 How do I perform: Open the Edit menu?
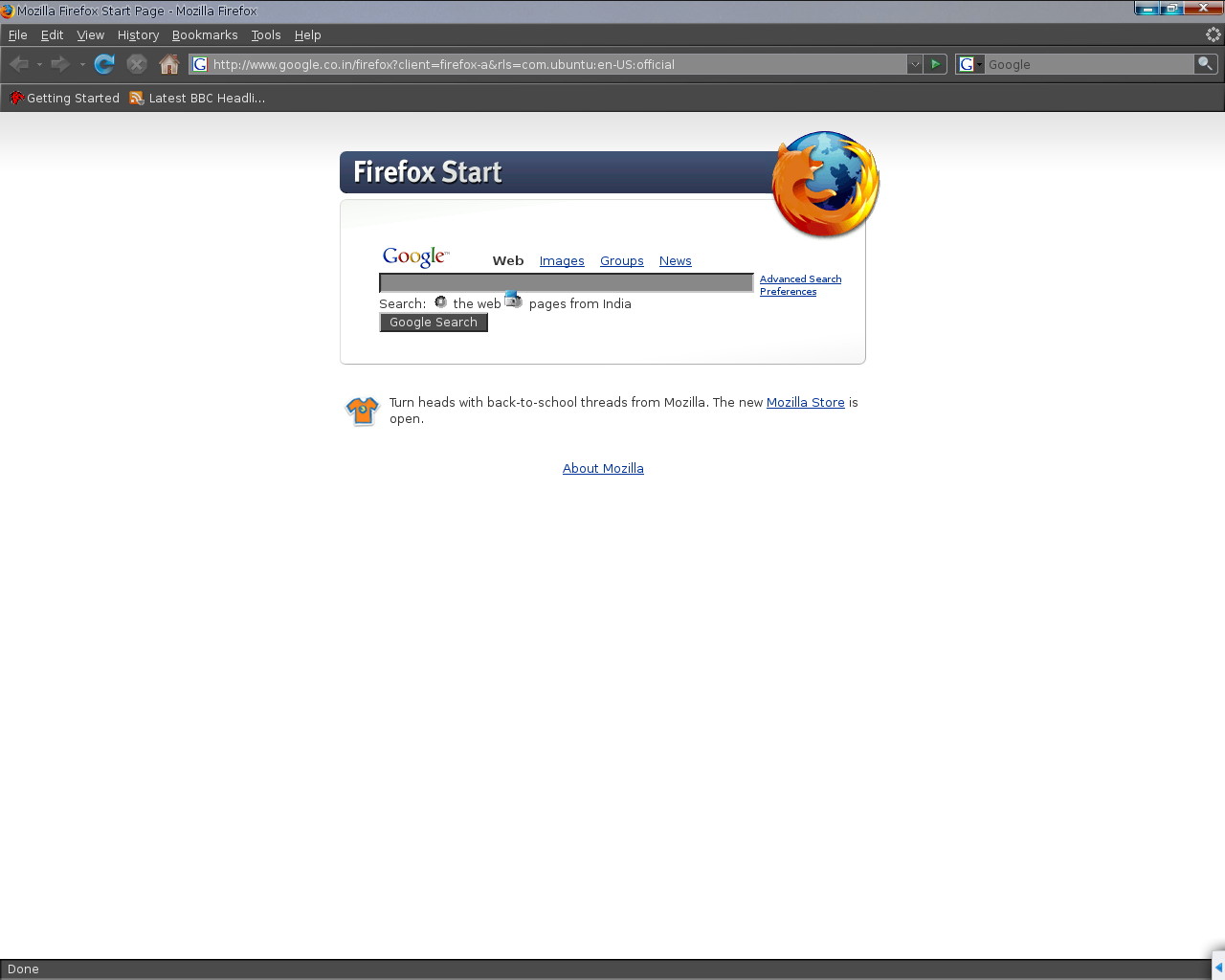[52, 34]
